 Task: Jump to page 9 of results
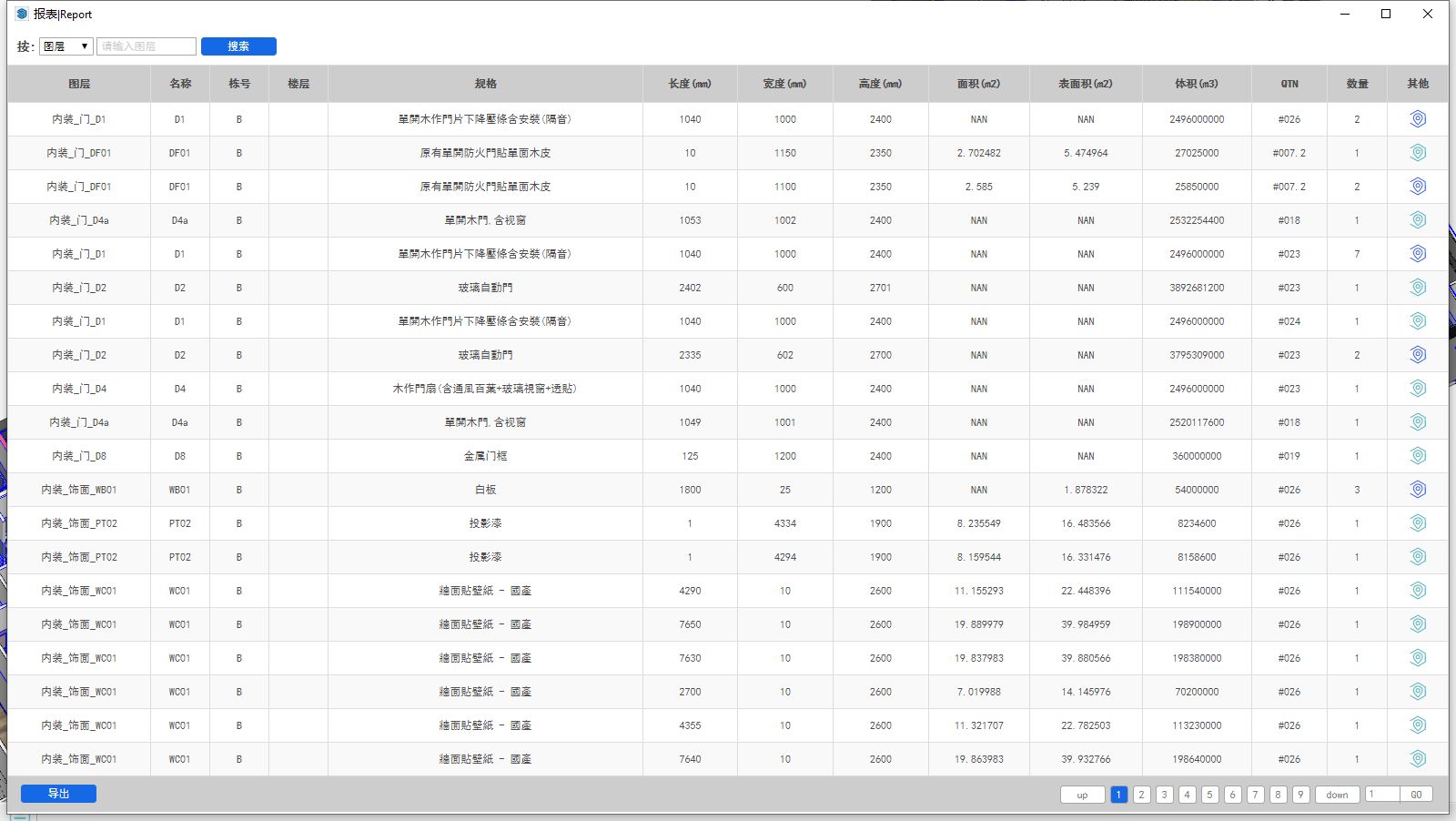click(1300, 795)
